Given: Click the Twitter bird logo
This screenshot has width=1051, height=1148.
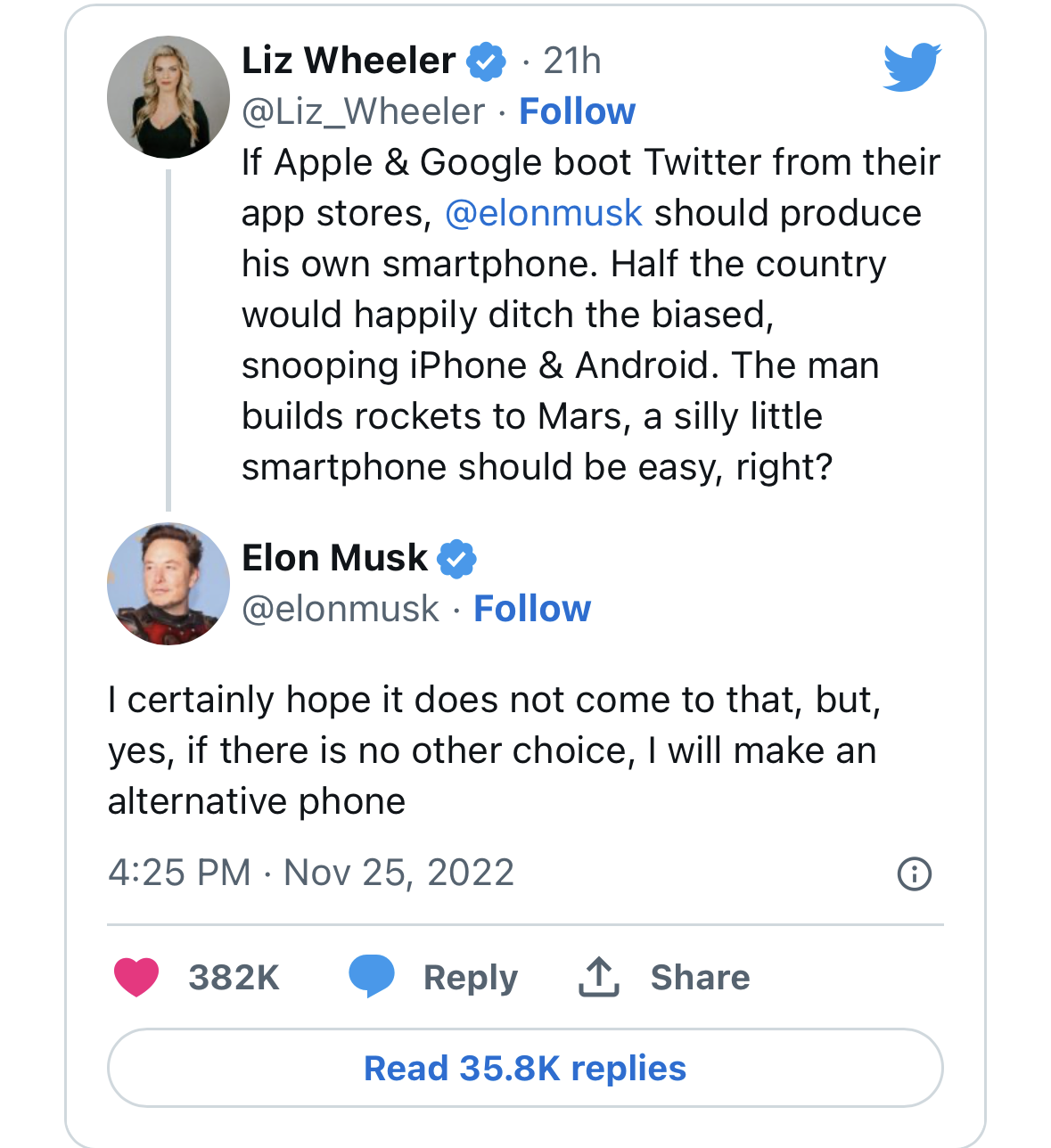Looking at the screenshot, I should (912, 66).
